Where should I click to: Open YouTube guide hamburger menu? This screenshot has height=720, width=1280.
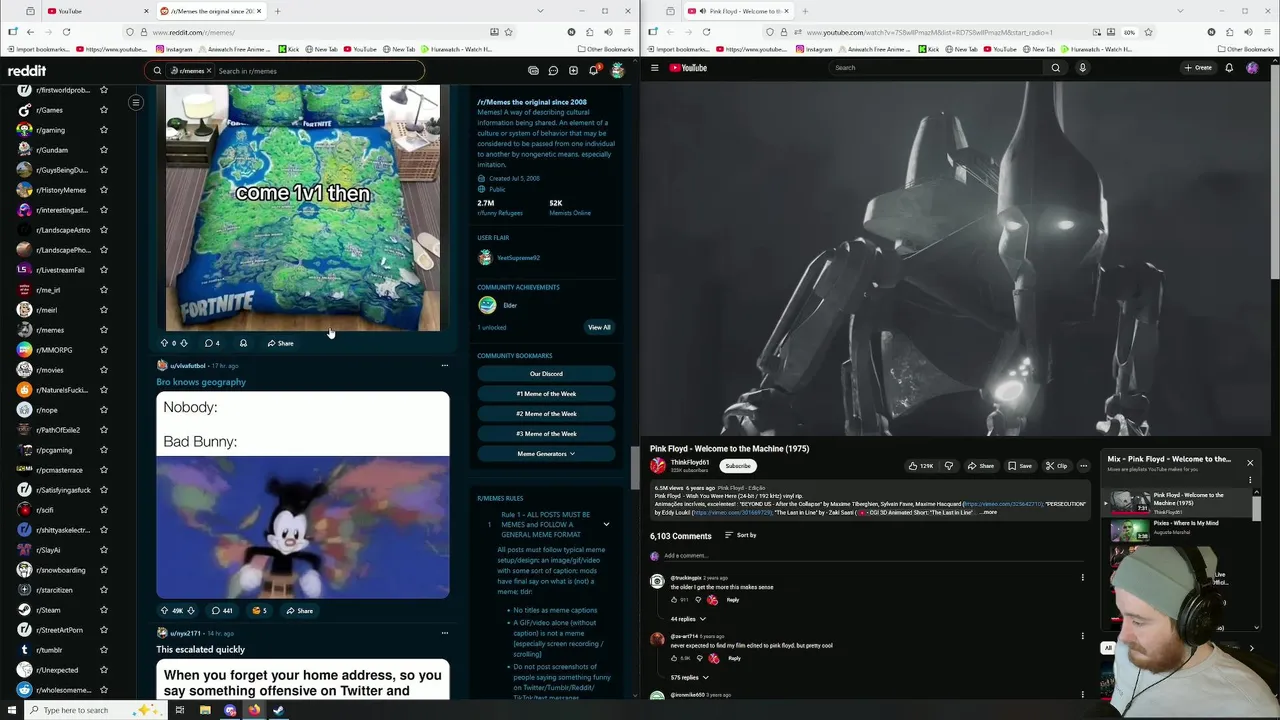(655, 68)
